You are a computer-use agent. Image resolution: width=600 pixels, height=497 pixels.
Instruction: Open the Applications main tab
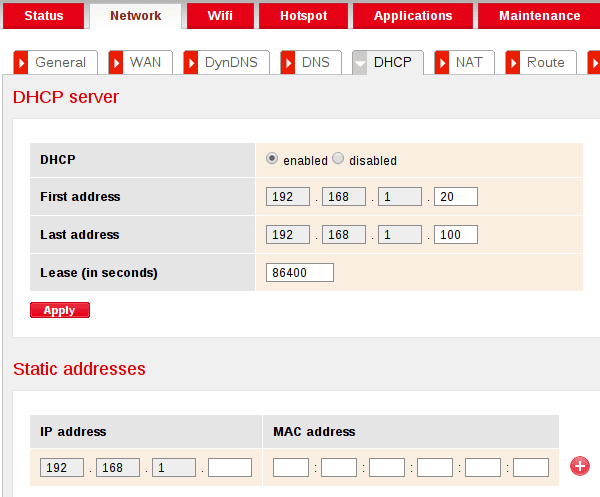coord(413,16)
